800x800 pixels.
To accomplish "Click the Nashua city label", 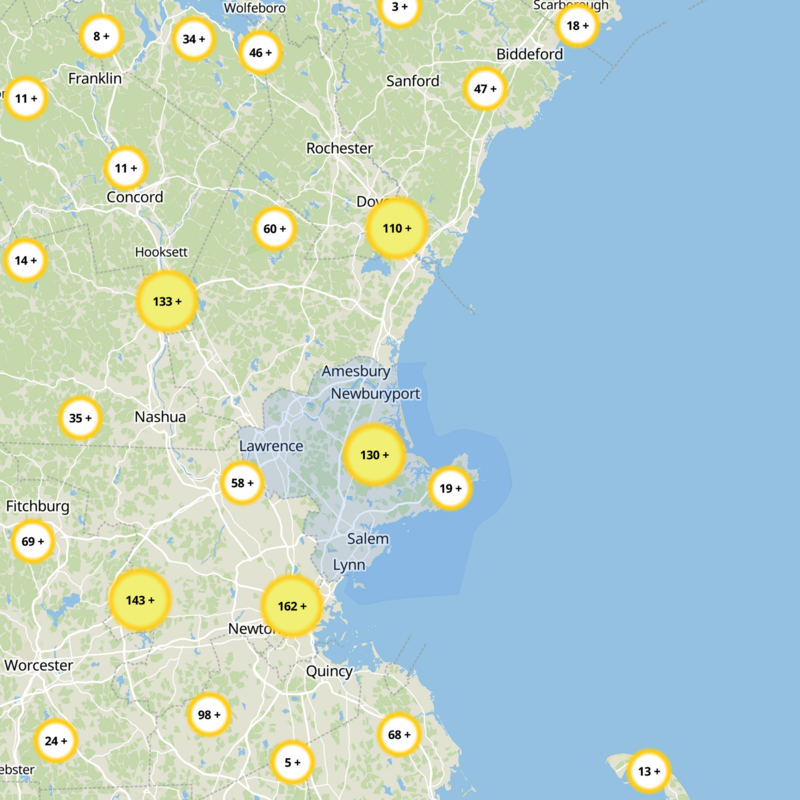I will [x=160, y=417].
